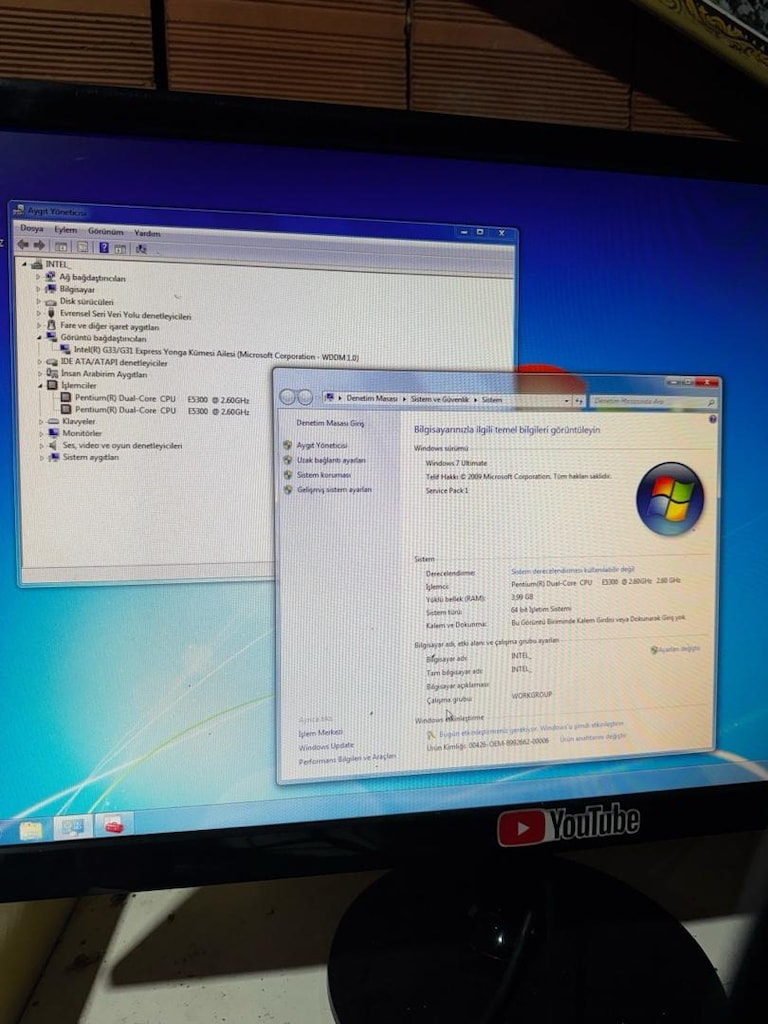This screenshot has height=1024, width=768.
Task: Click the round Help icon in Sistem window
Action: point(712,419)
